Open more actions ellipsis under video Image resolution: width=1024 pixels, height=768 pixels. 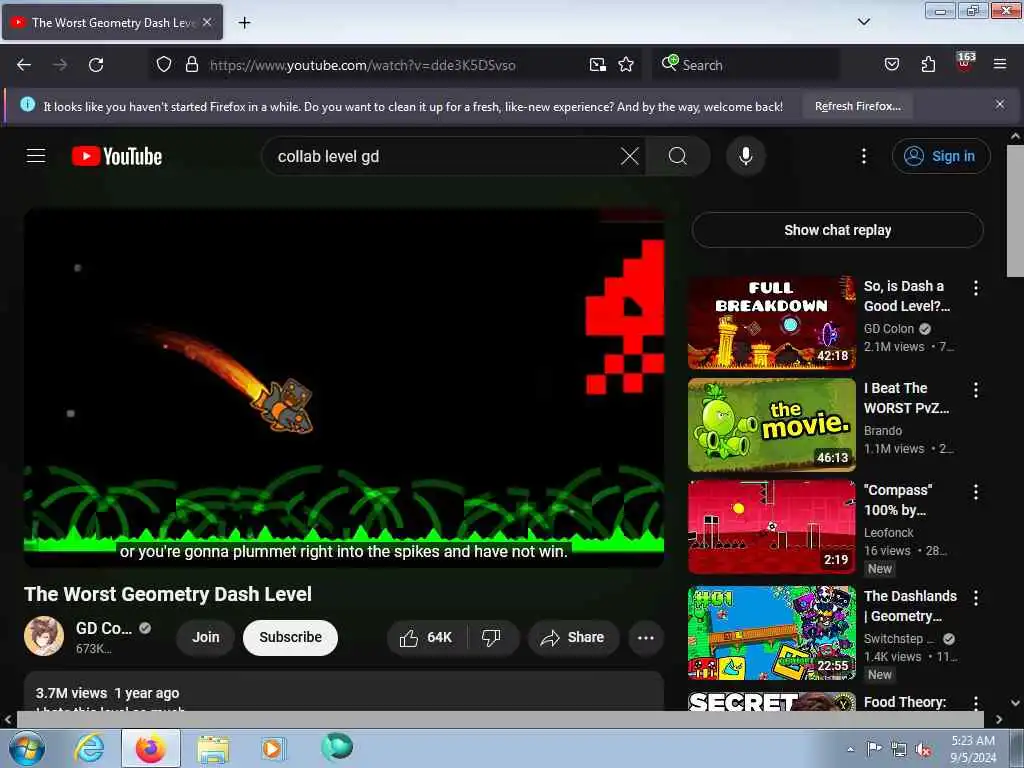click(646, 637)
